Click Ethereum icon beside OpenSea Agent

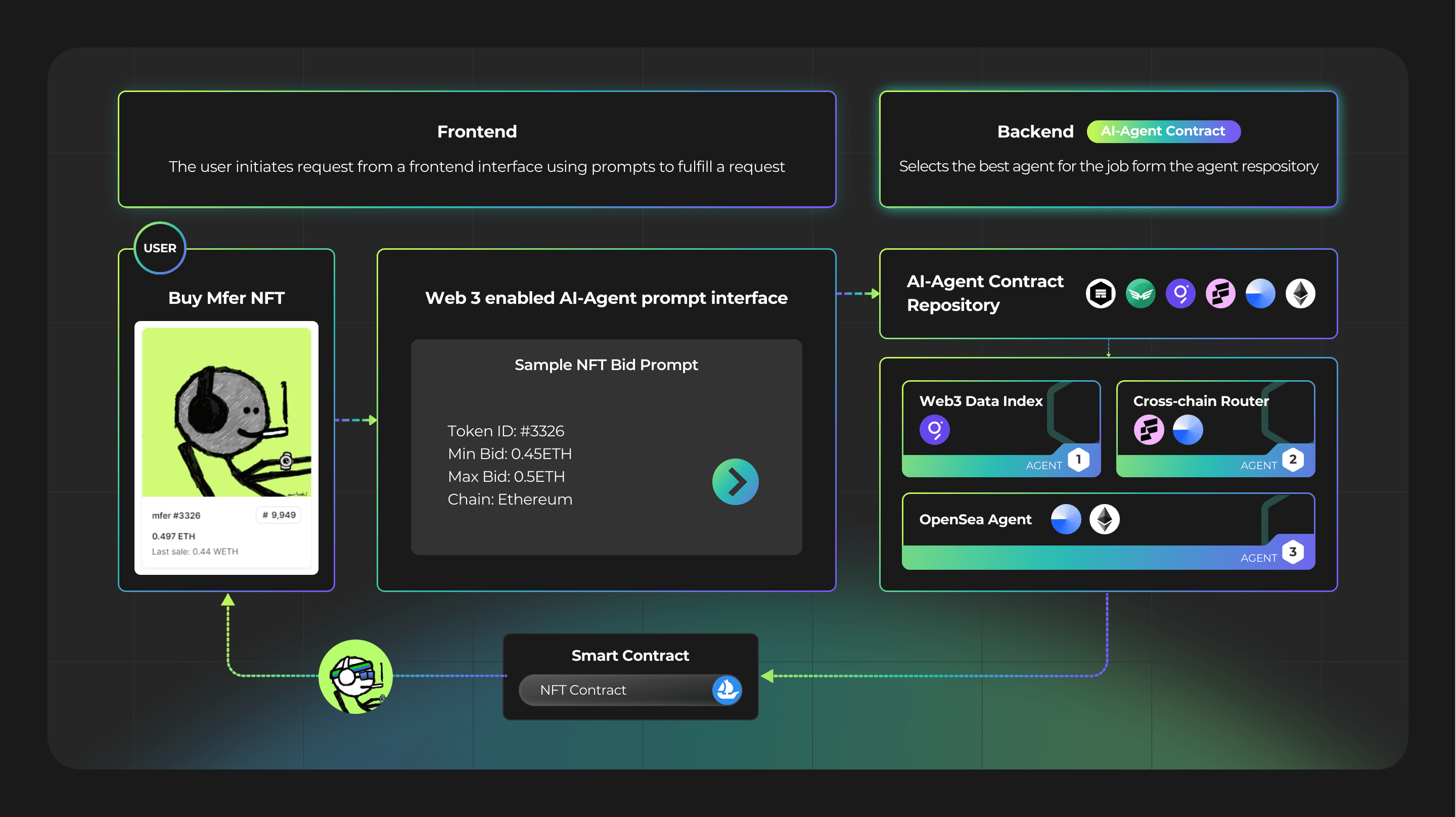point(1105,519)
